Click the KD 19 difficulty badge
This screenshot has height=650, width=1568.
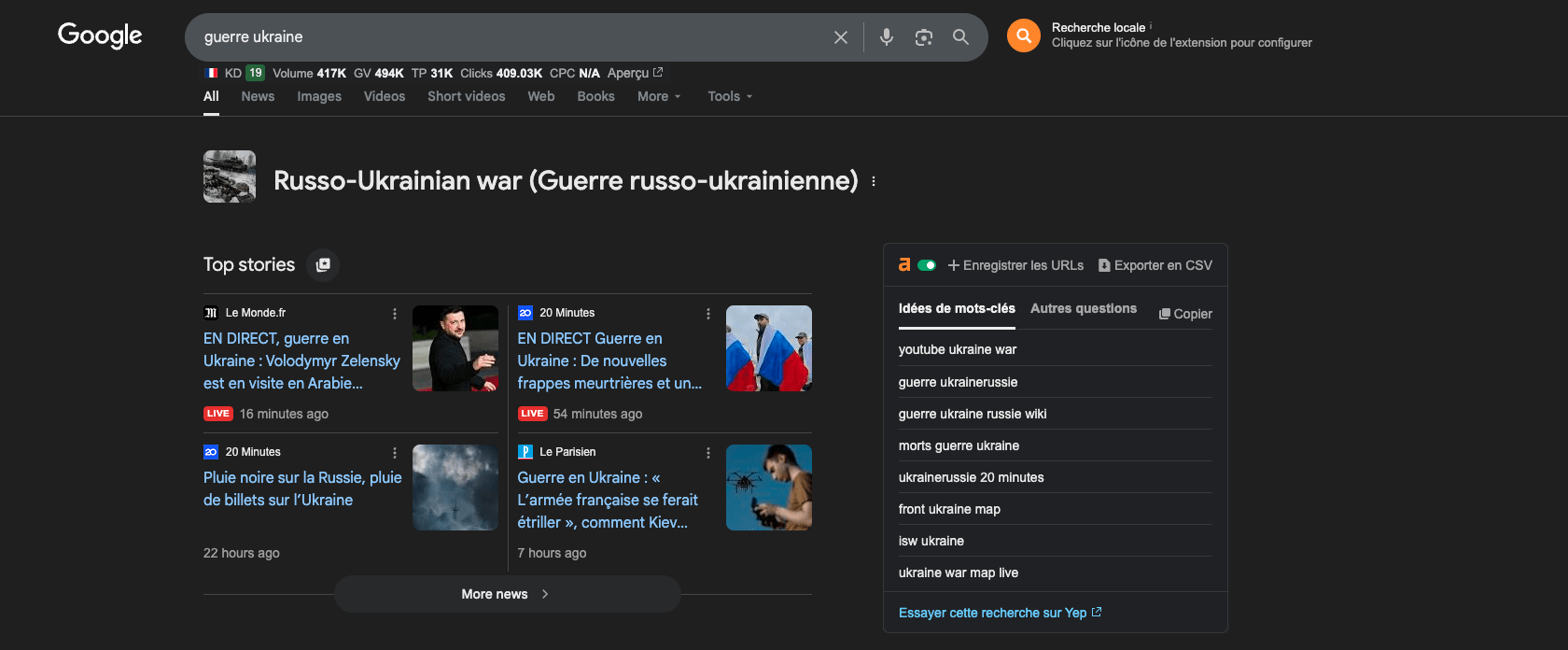pyautogui.click(x=255, y=73)
